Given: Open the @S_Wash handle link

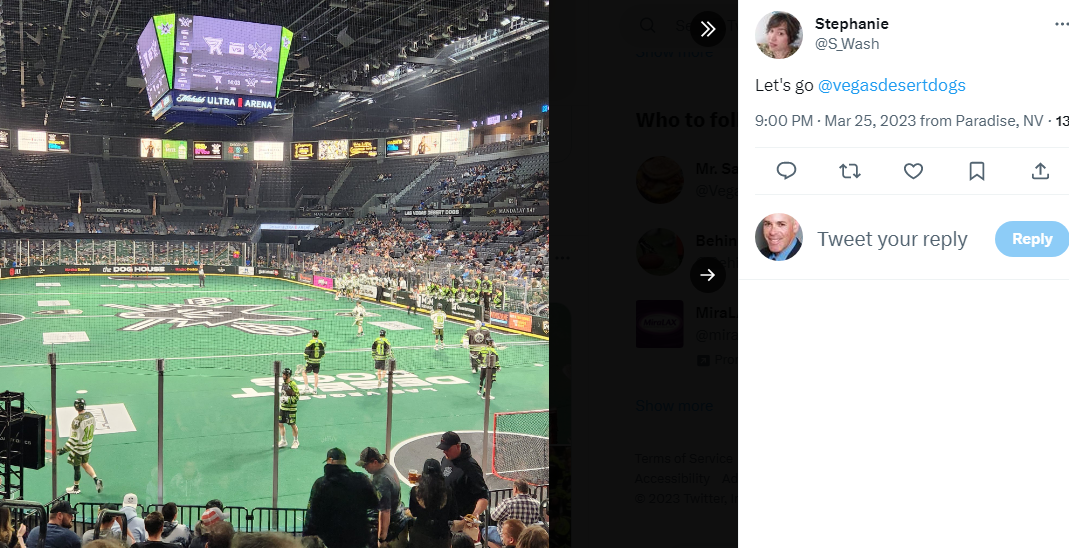Looking at the screenshot, I should point(847,44).
